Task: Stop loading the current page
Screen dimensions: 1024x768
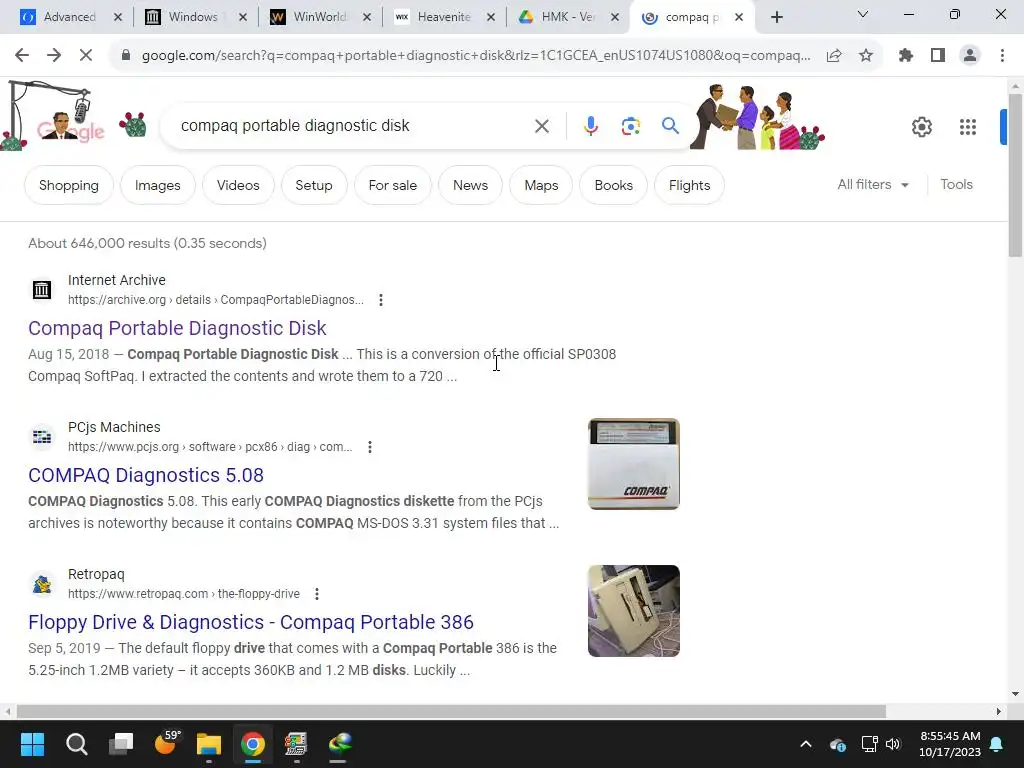Action: [x=86, y=56]
